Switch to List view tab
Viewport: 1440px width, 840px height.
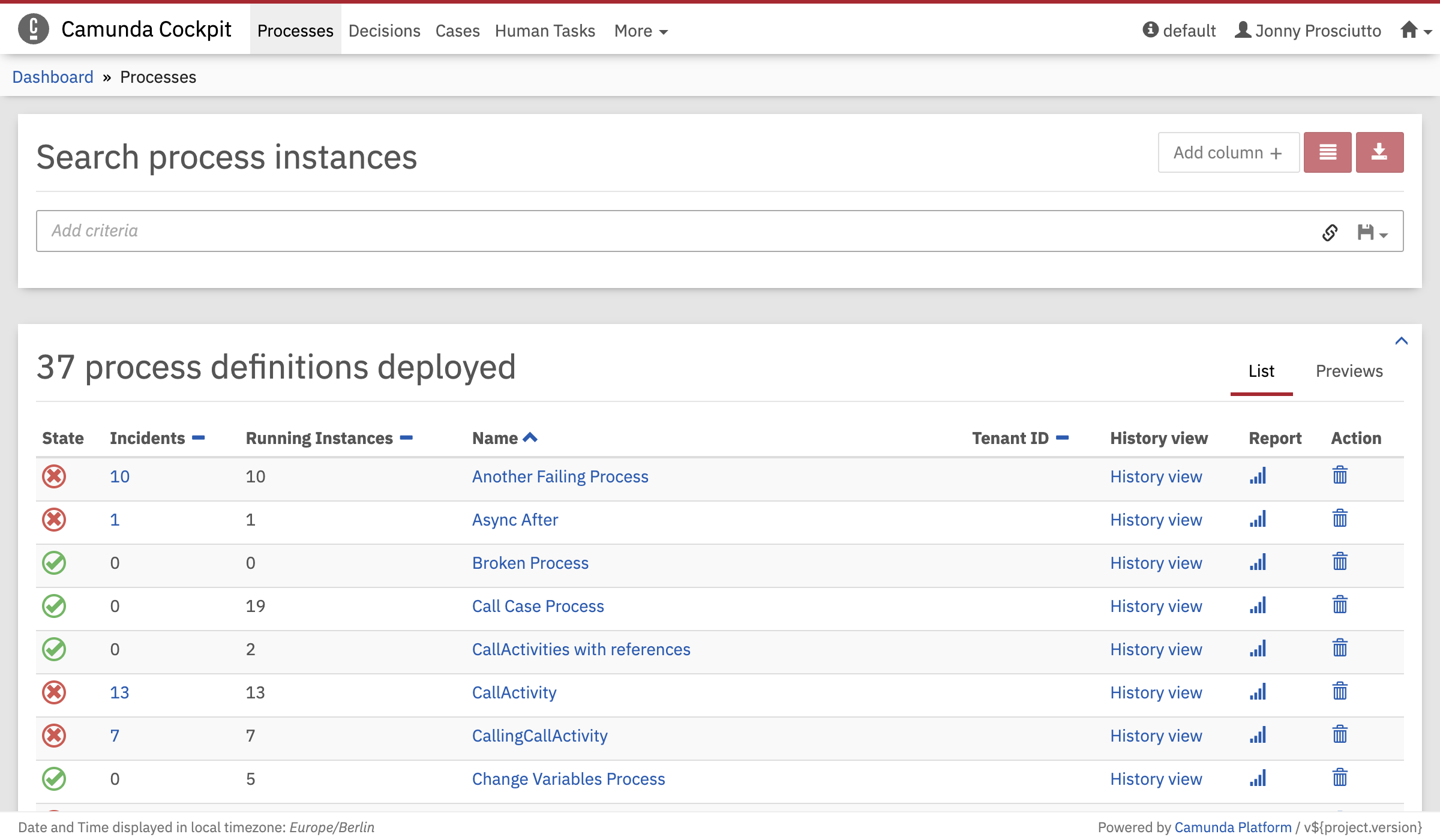point(1261,371)
